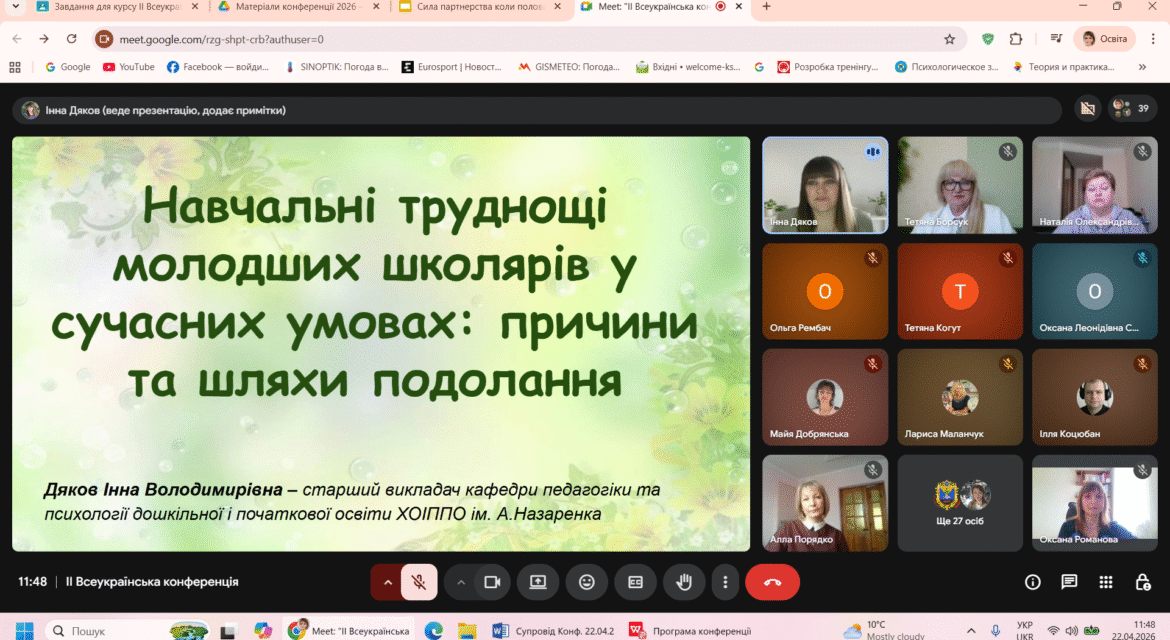Toggle closed captions
Image resolution: width=1170 pixels, height=640 pixels.
635,583
